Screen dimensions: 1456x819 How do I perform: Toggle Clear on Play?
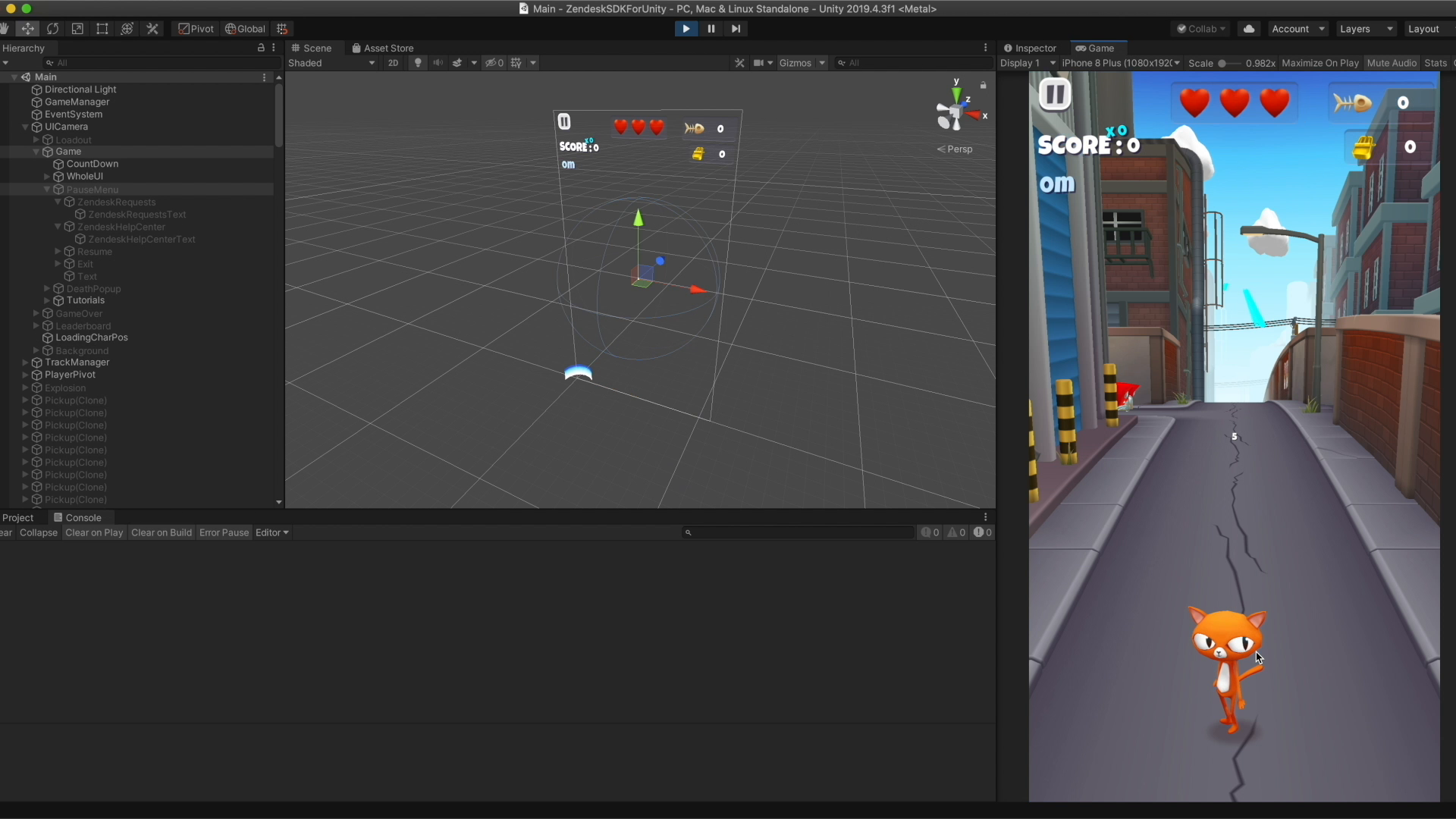94,532
